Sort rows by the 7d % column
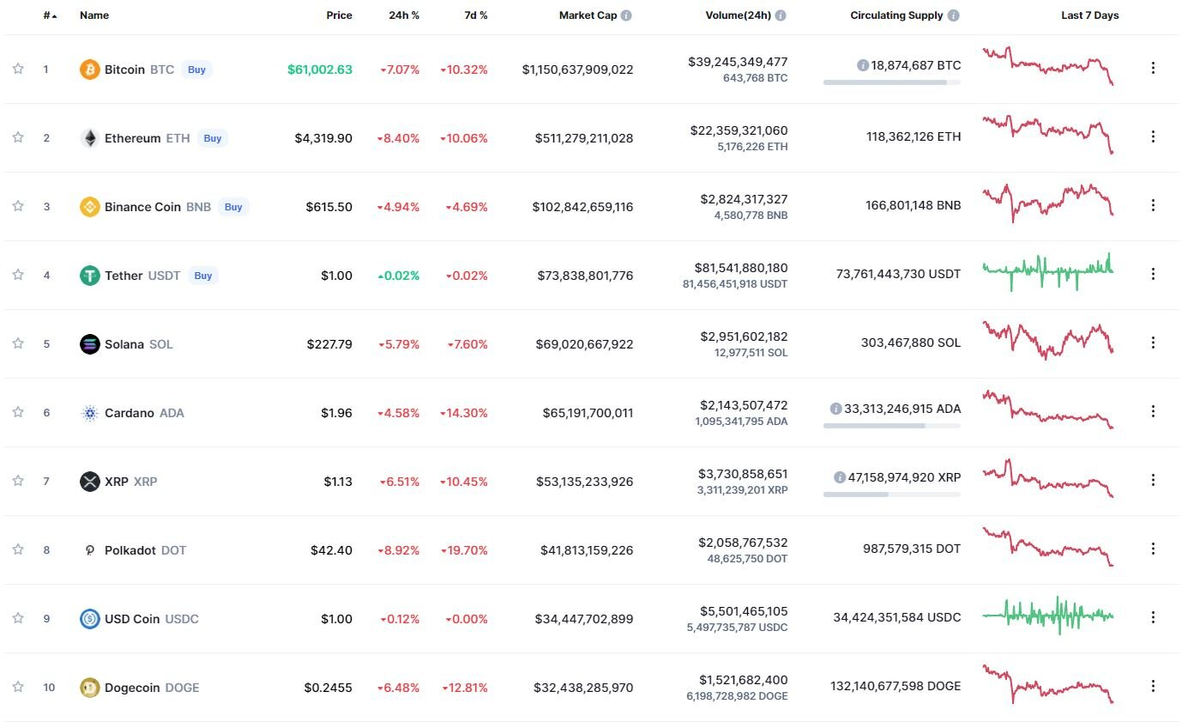 point(477,15)
